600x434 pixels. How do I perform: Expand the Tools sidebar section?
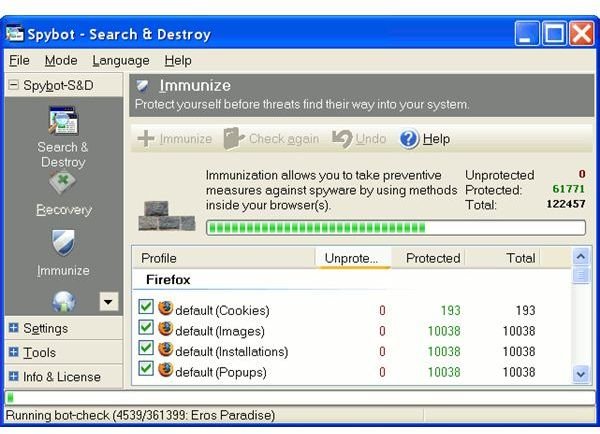[x=13, y=352]
